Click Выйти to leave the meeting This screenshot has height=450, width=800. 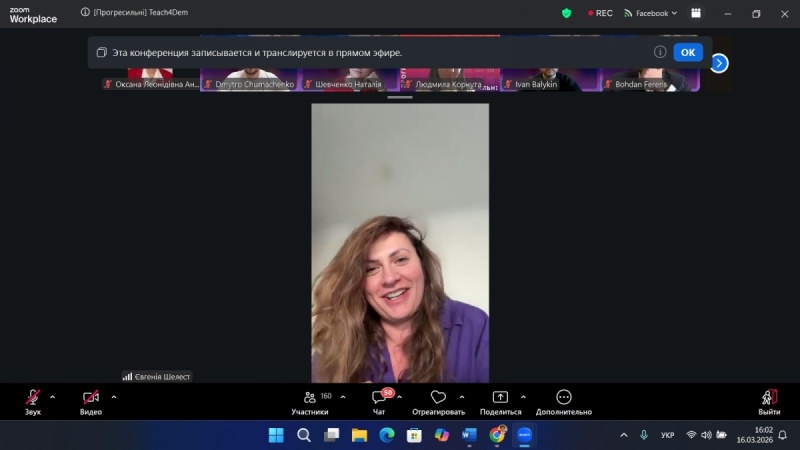point(769,398)
